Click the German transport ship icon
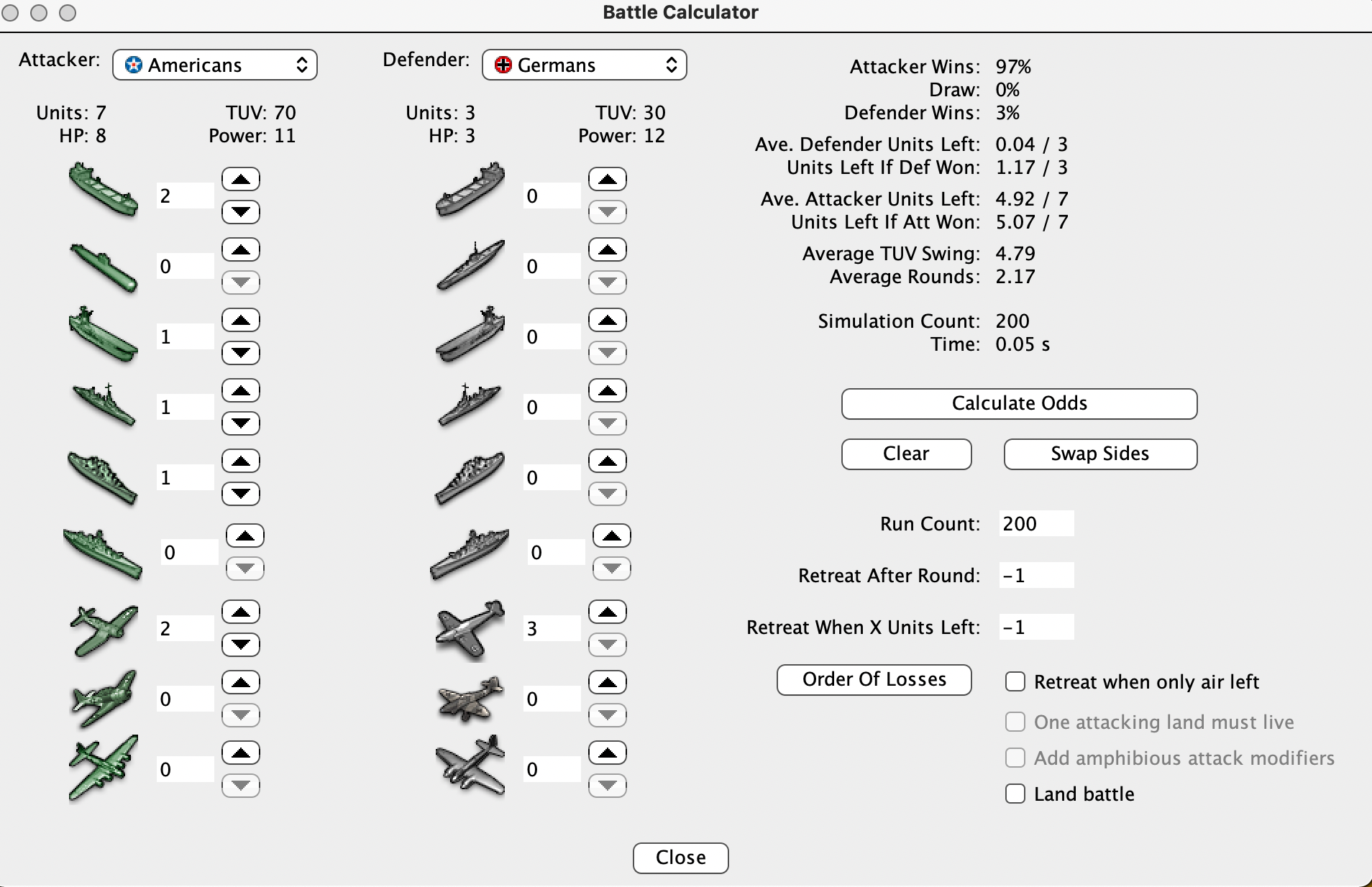 (470, 190)
